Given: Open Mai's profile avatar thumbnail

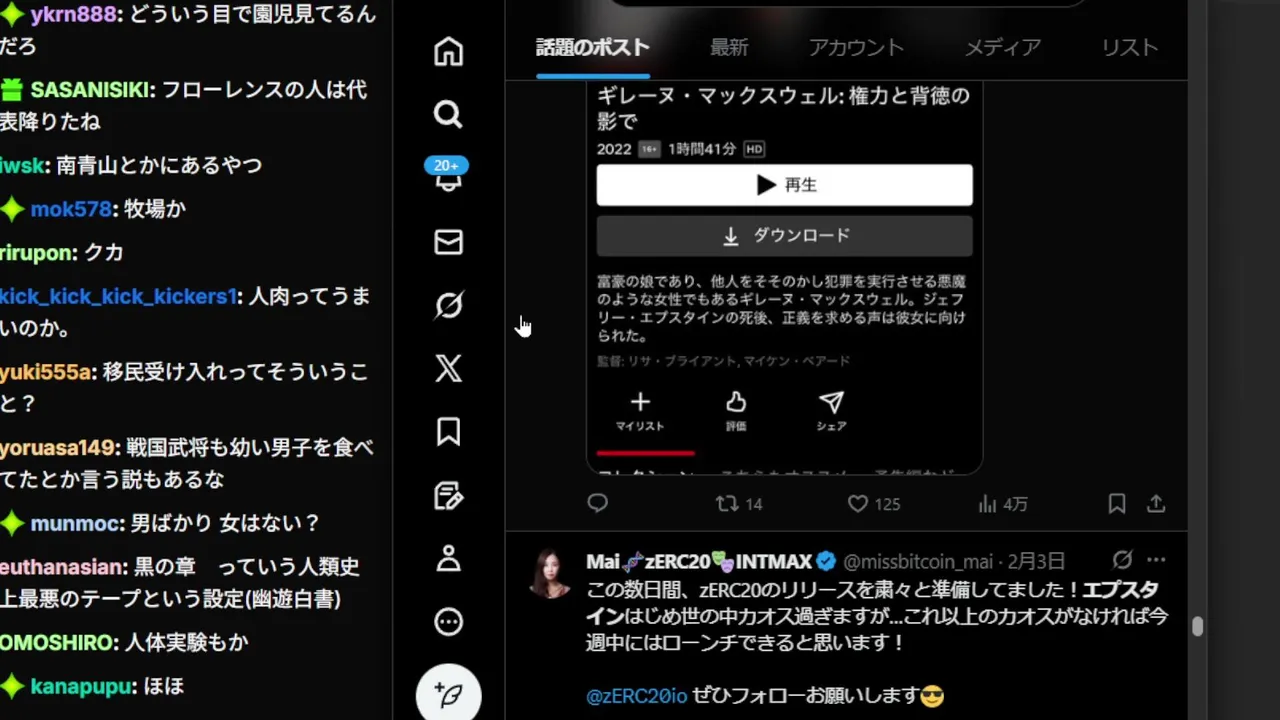Looking at the screenshot, I should (x=549, y=573).
